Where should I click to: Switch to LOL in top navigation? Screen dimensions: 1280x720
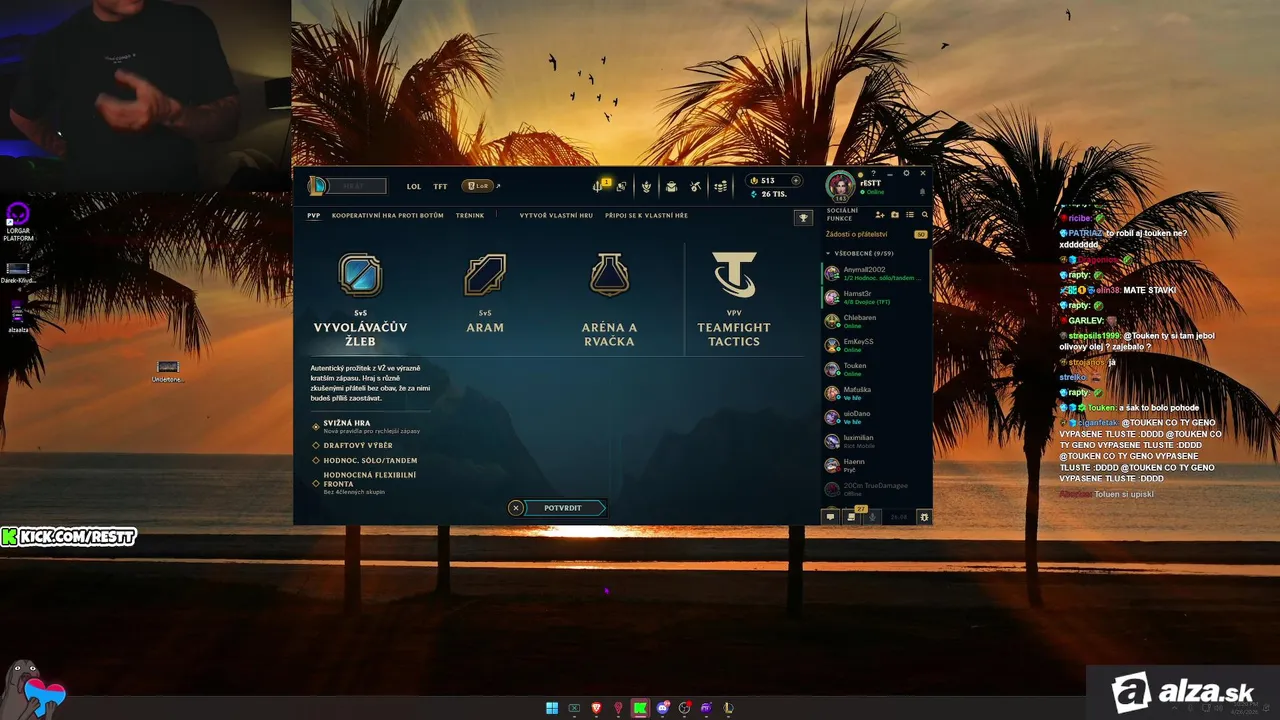click(414, 186)
